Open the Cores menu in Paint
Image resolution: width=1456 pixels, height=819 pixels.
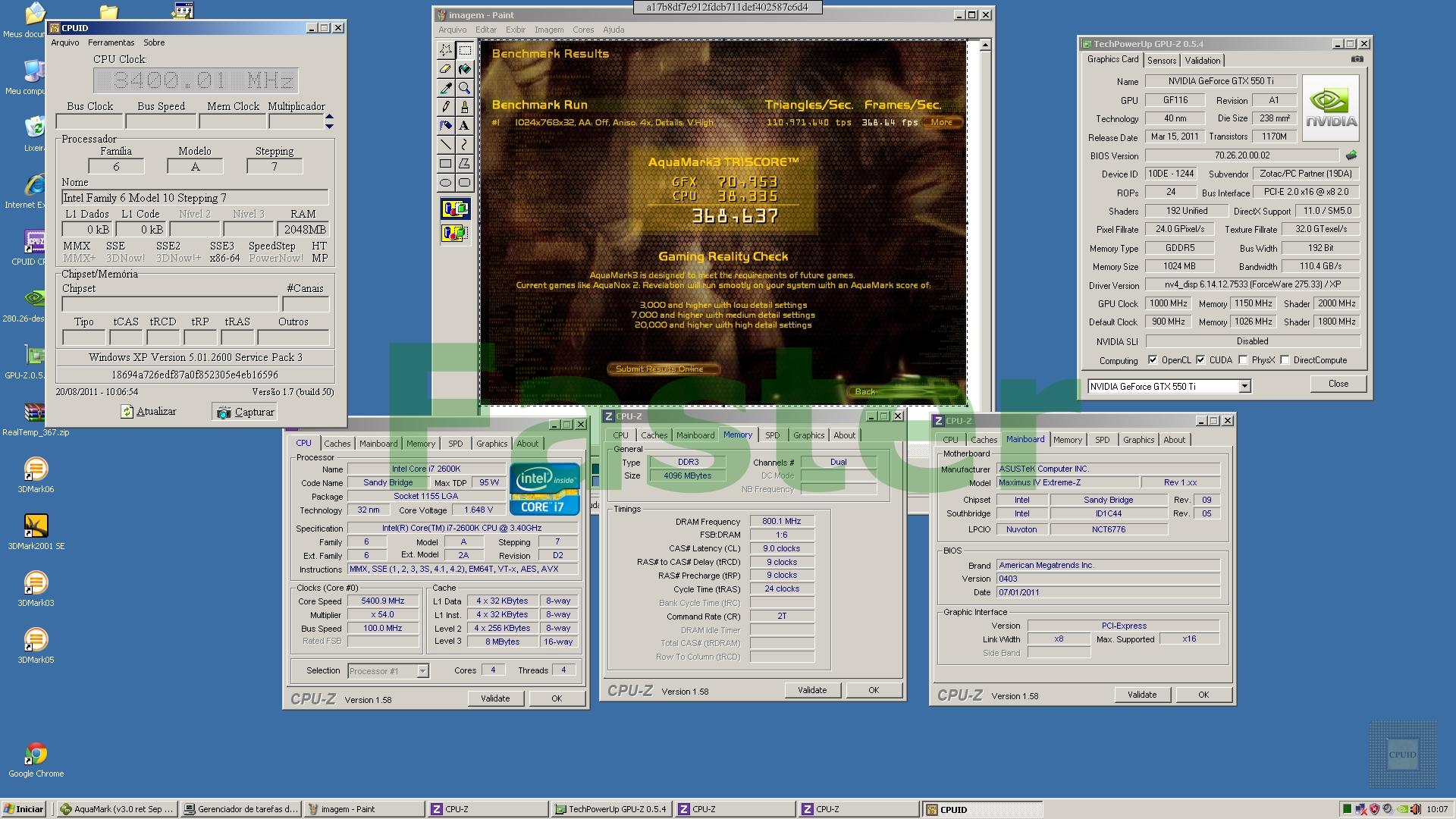(583, 30)
